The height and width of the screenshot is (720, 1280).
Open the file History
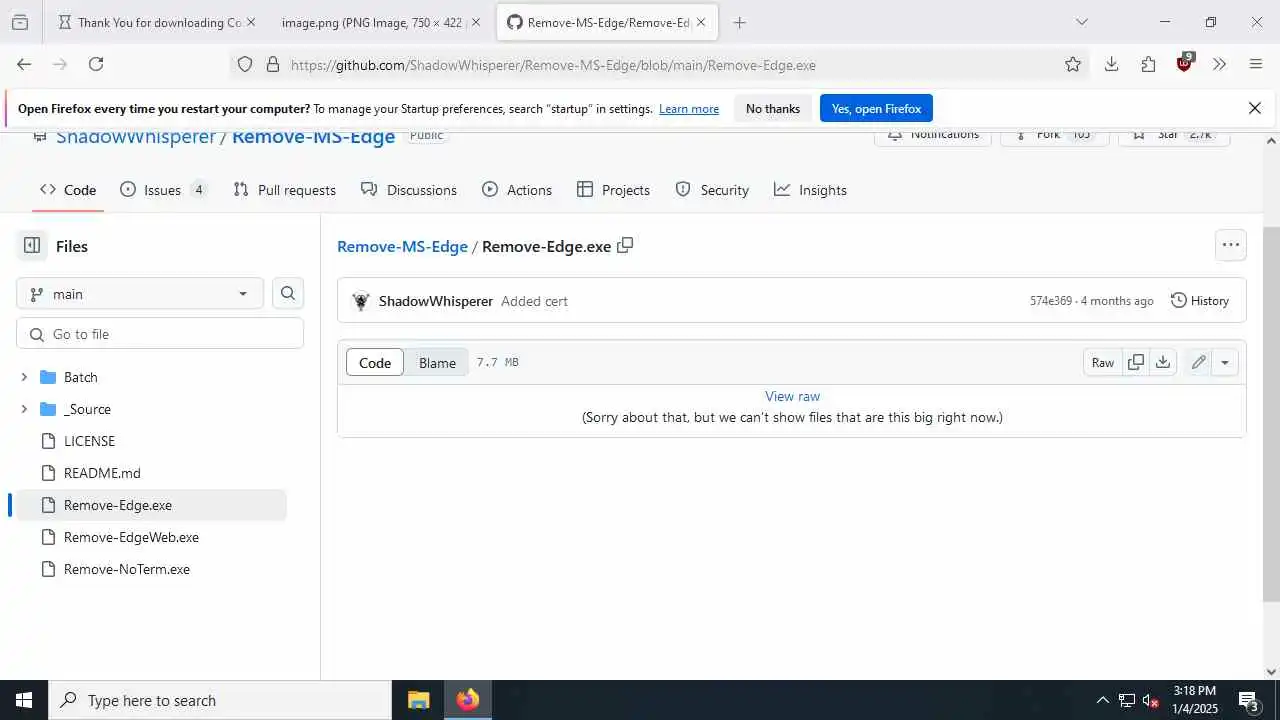[1200, 300]
